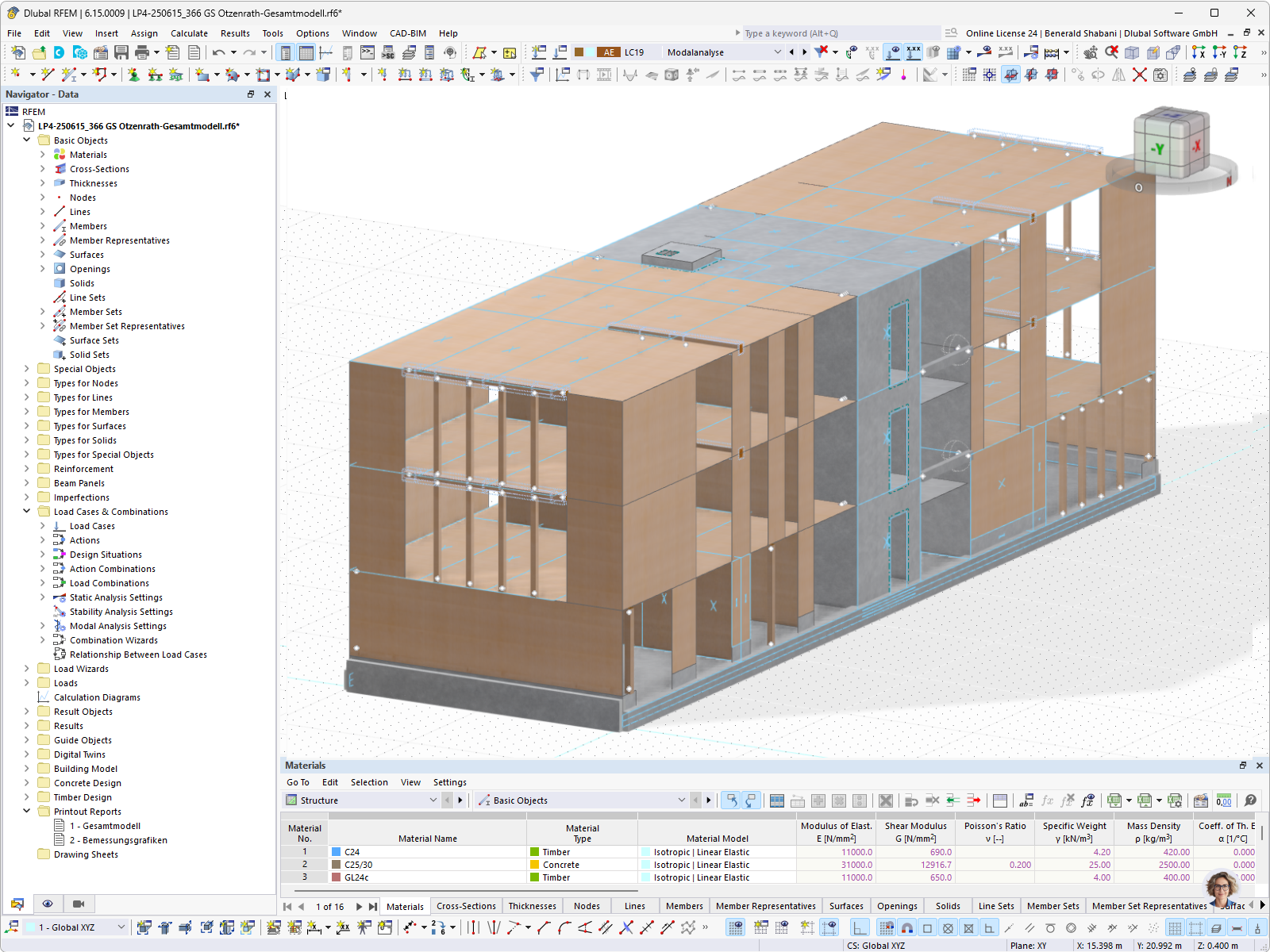Click the navigator data folder icon

pos(17,904)
